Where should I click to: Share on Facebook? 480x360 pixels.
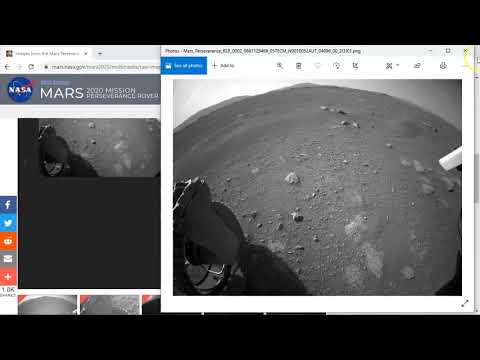coord(8,205)
